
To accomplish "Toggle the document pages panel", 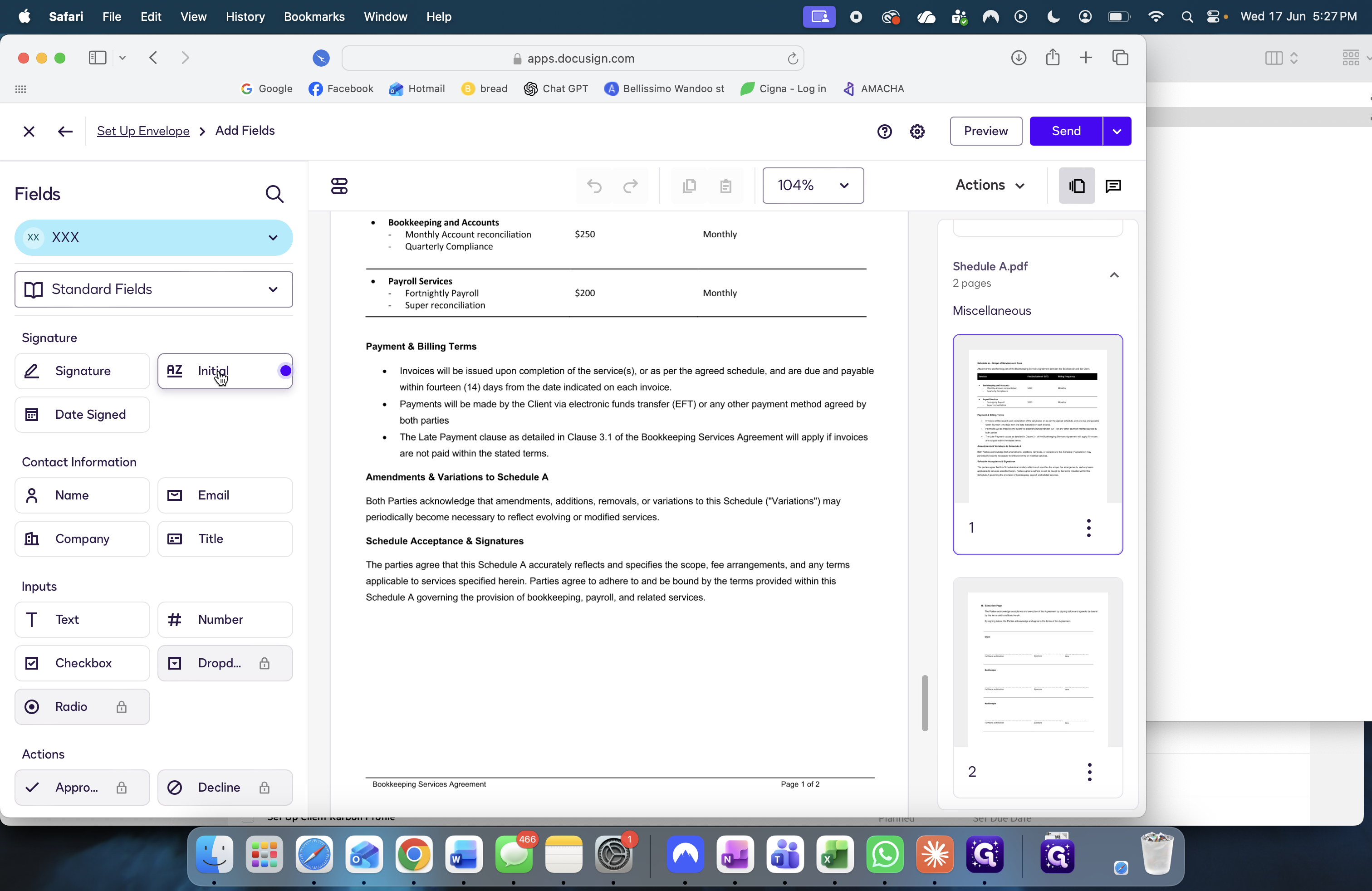I will [x=1076, y=186].
